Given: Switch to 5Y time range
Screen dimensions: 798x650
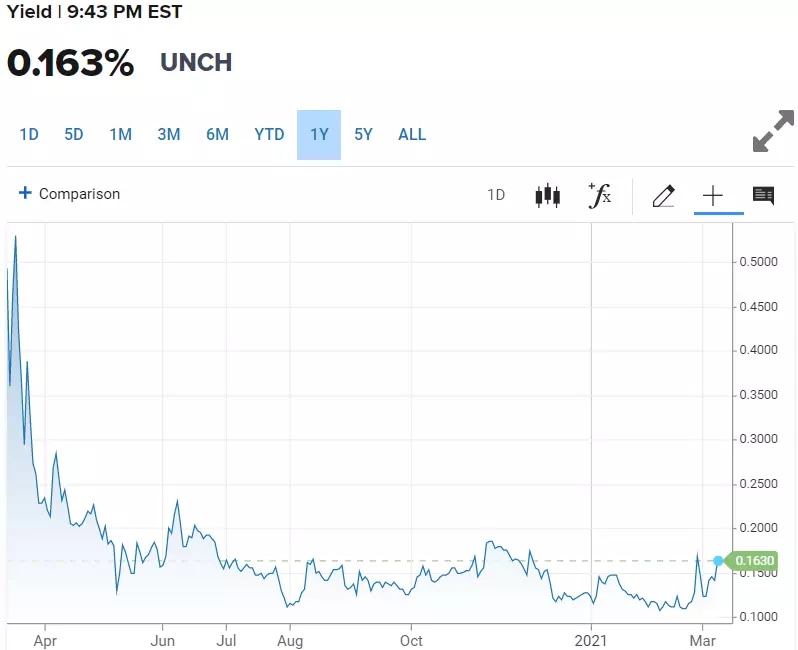Looking at the screenshot, I should [x=363, y=134].
